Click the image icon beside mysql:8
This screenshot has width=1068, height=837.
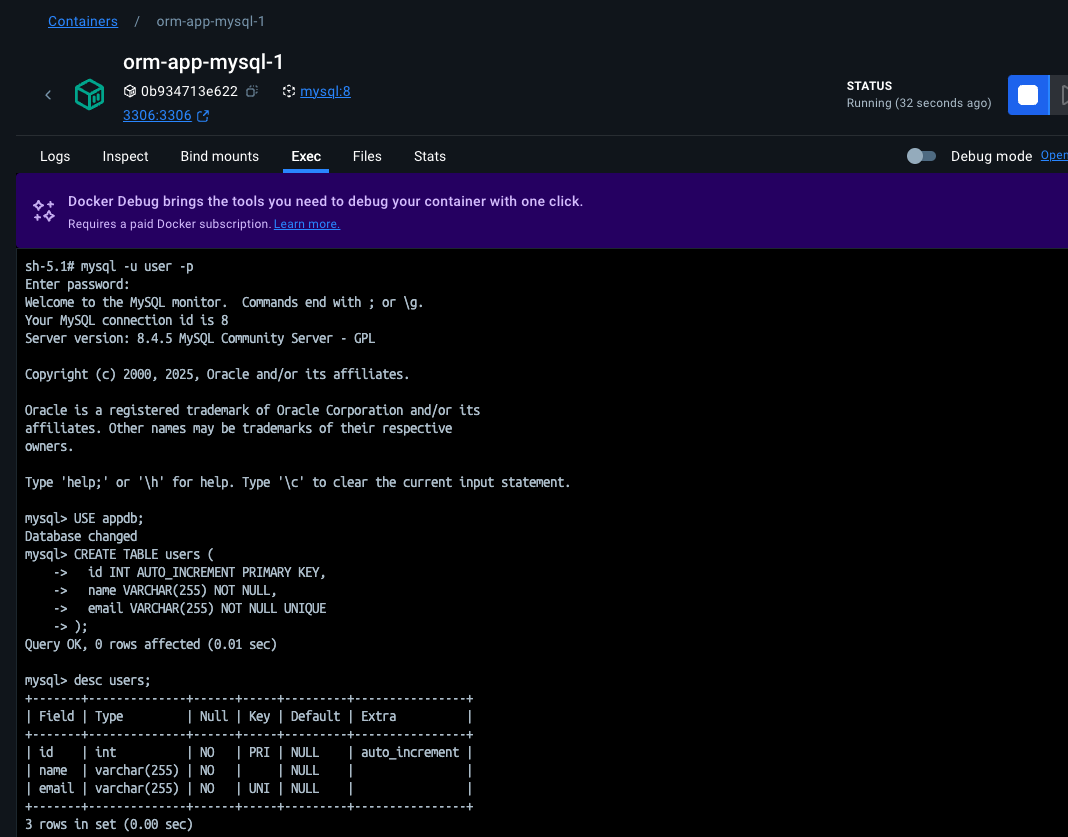click(289, 91)
